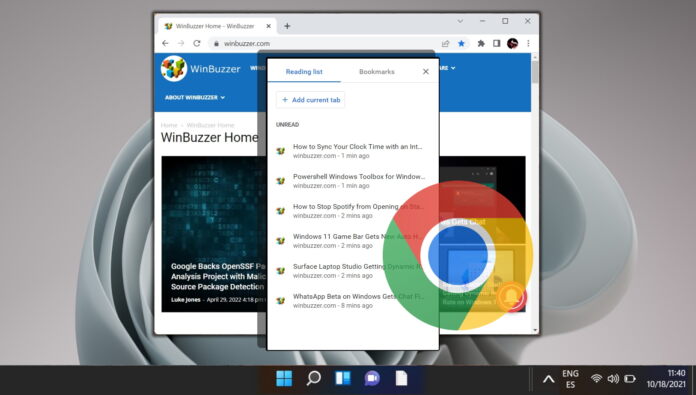Click the tab search chevron in title bar
The image size is (696, 395).
click(x=460, y=21)
